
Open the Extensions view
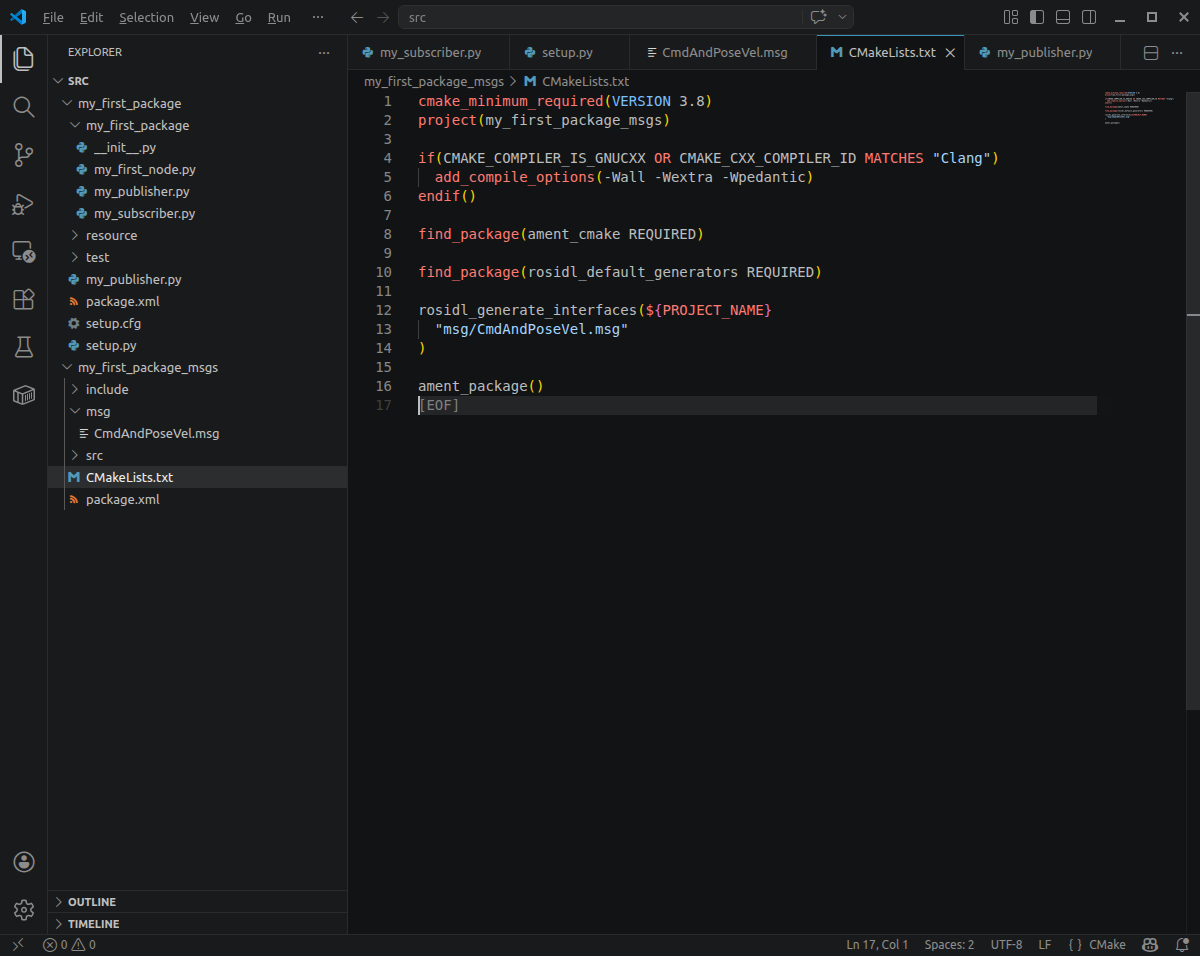[24, 299]
